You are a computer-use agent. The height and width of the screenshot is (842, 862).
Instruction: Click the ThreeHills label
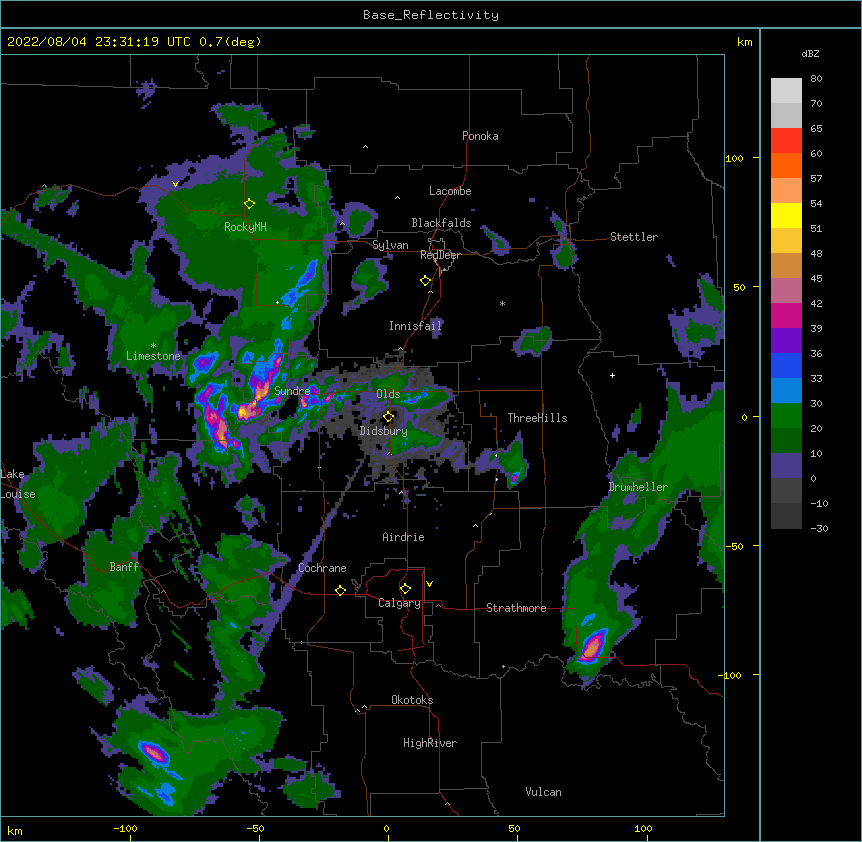click(537, 418)
